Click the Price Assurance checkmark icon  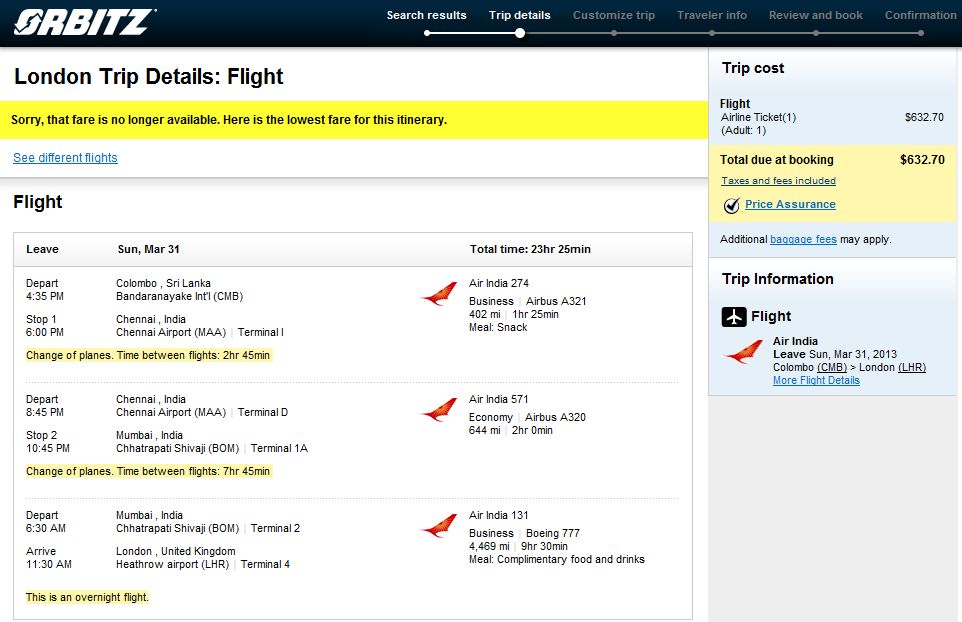[731, 205]
